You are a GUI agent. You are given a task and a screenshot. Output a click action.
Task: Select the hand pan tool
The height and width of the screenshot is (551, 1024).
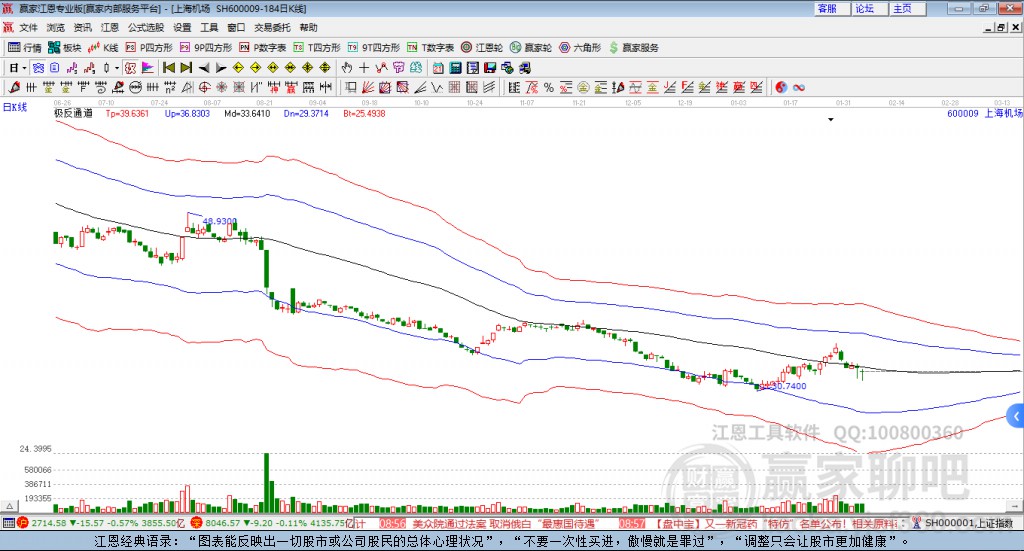click(347, 68)
